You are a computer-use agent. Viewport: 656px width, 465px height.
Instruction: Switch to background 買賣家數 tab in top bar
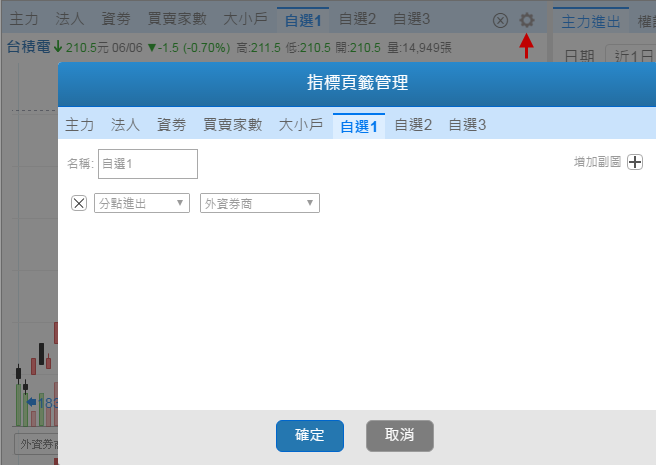click(177, 19)
